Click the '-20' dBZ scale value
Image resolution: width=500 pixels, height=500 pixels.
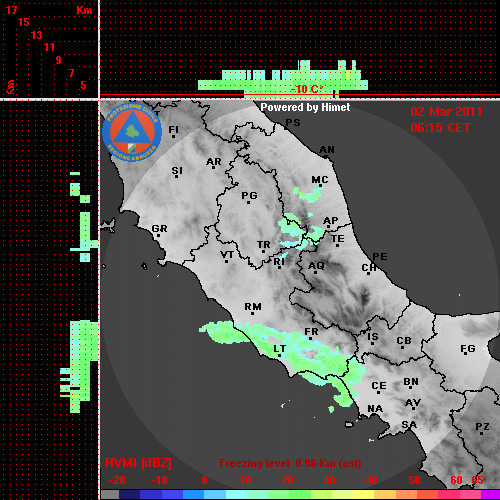coord(117,480)
